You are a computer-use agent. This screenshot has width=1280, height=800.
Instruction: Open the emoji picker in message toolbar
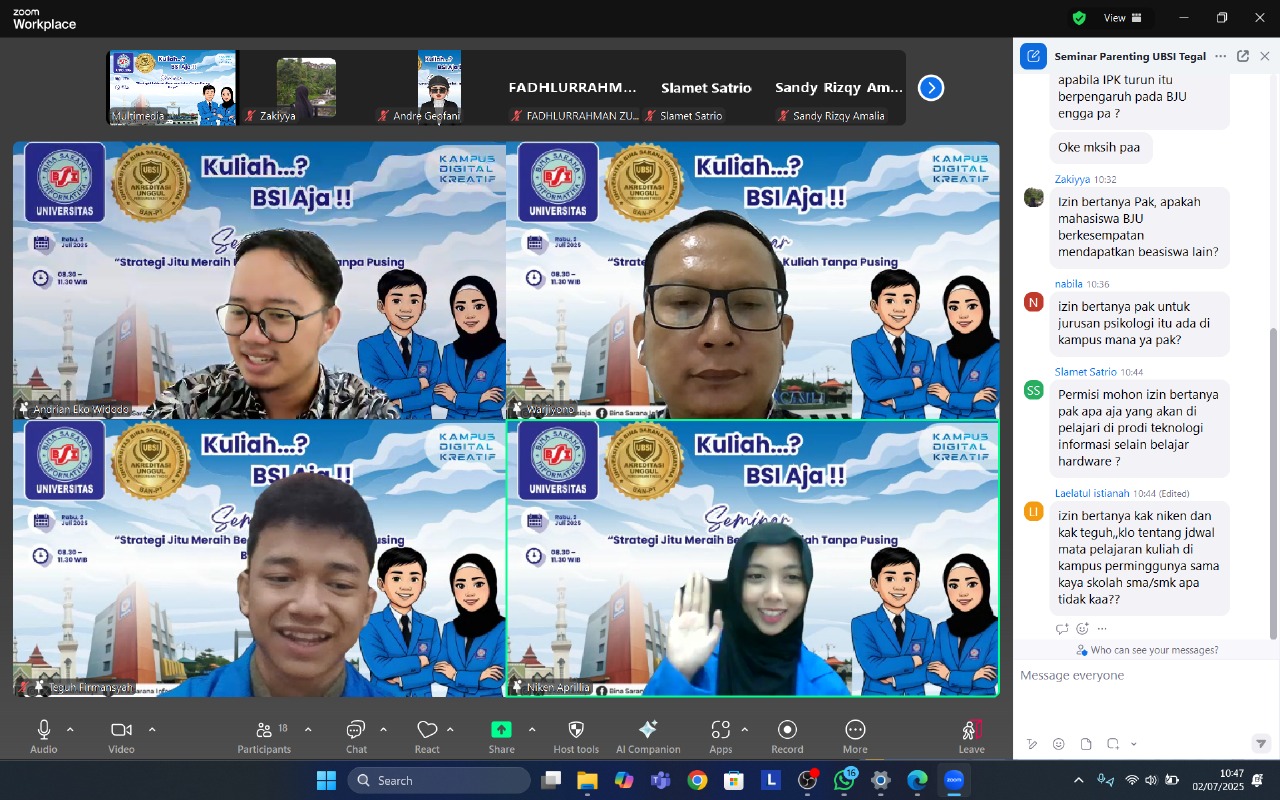[x=1059, y=744]
